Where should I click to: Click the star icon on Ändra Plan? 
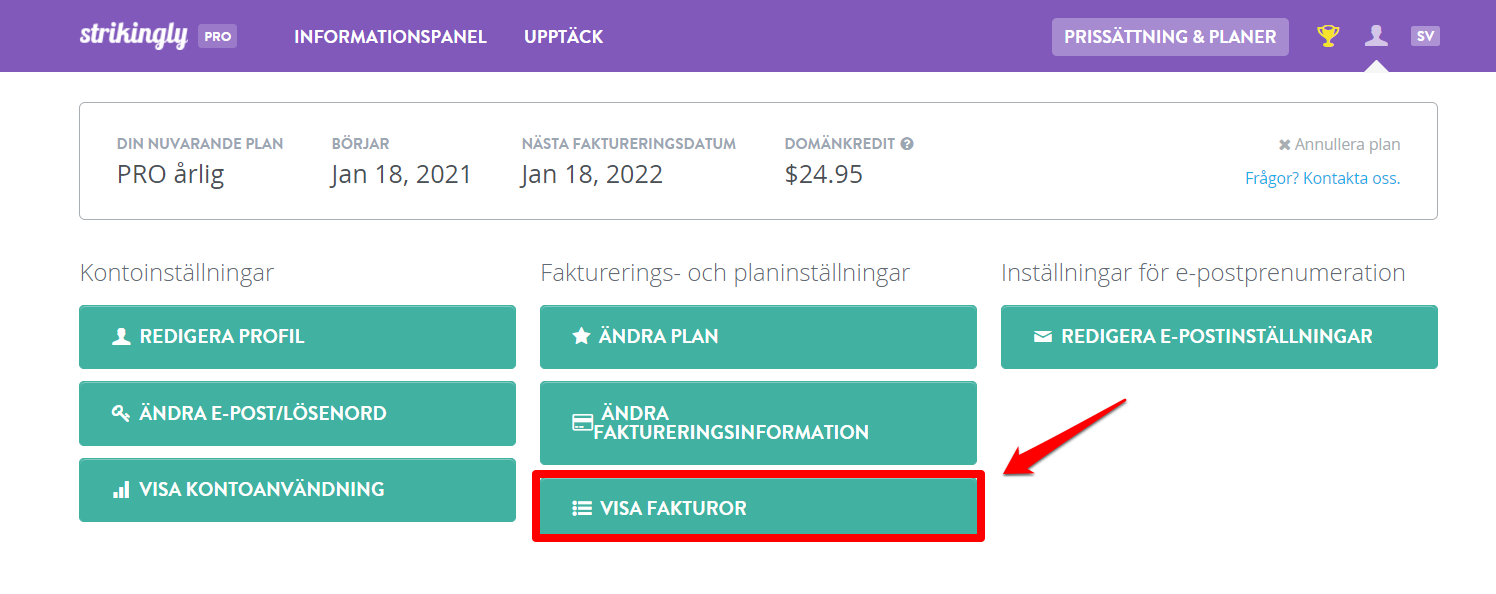click(x=581, y=336)
